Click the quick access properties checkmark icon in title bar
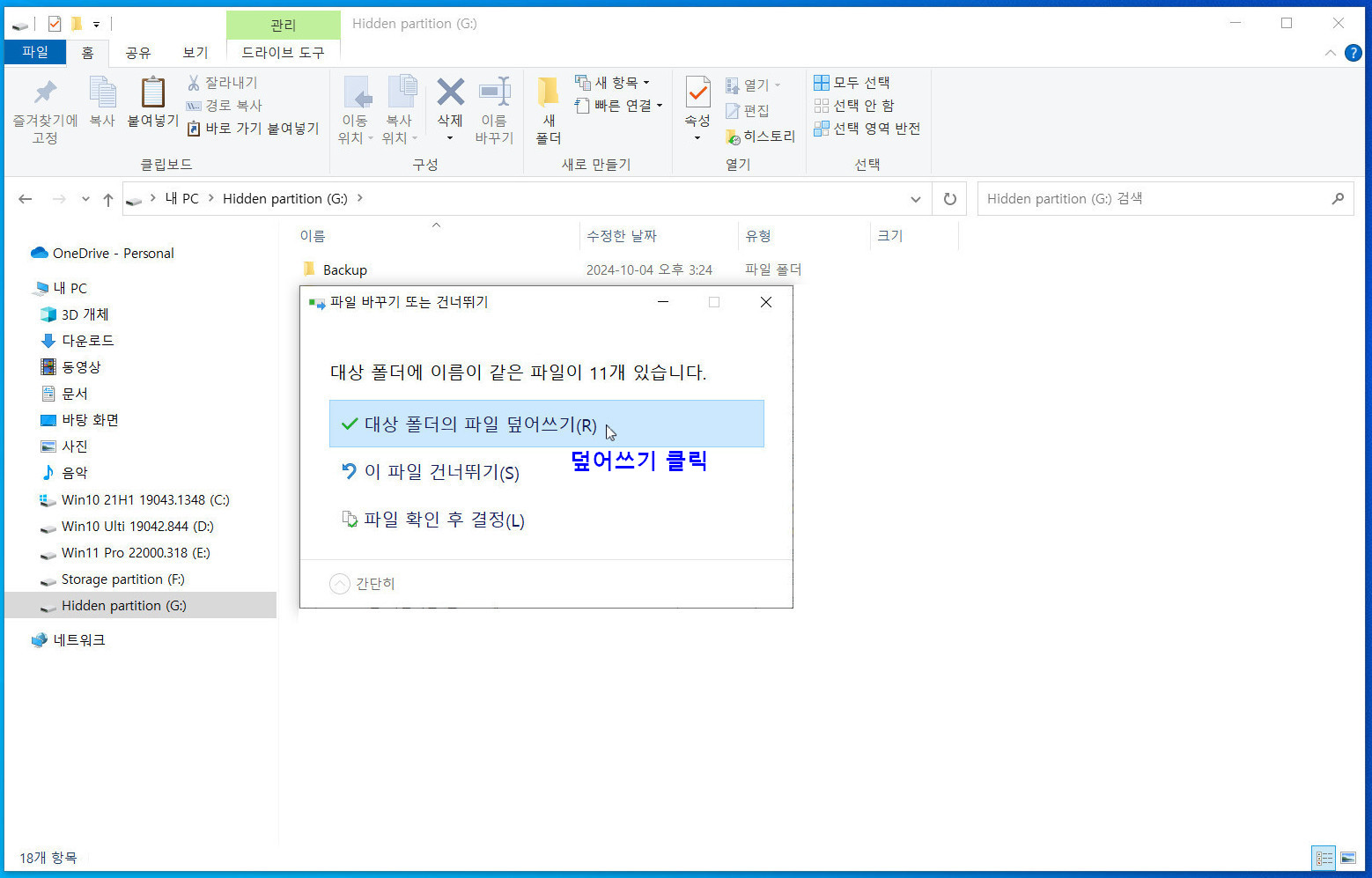The height and width of the screenshot is (878, 1372). coord(55,24)
